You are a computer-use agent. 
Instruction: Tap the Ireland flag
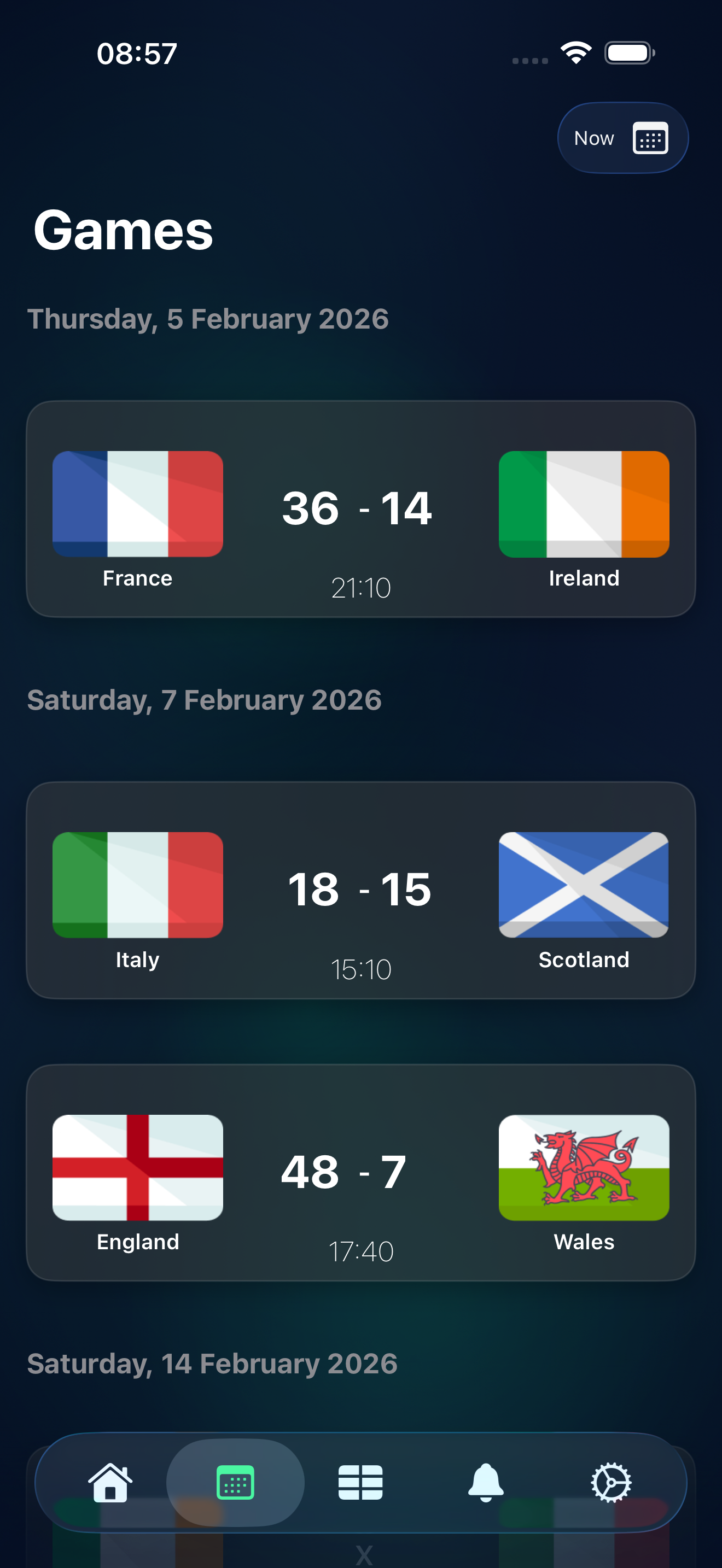click(x=584, y=504)
